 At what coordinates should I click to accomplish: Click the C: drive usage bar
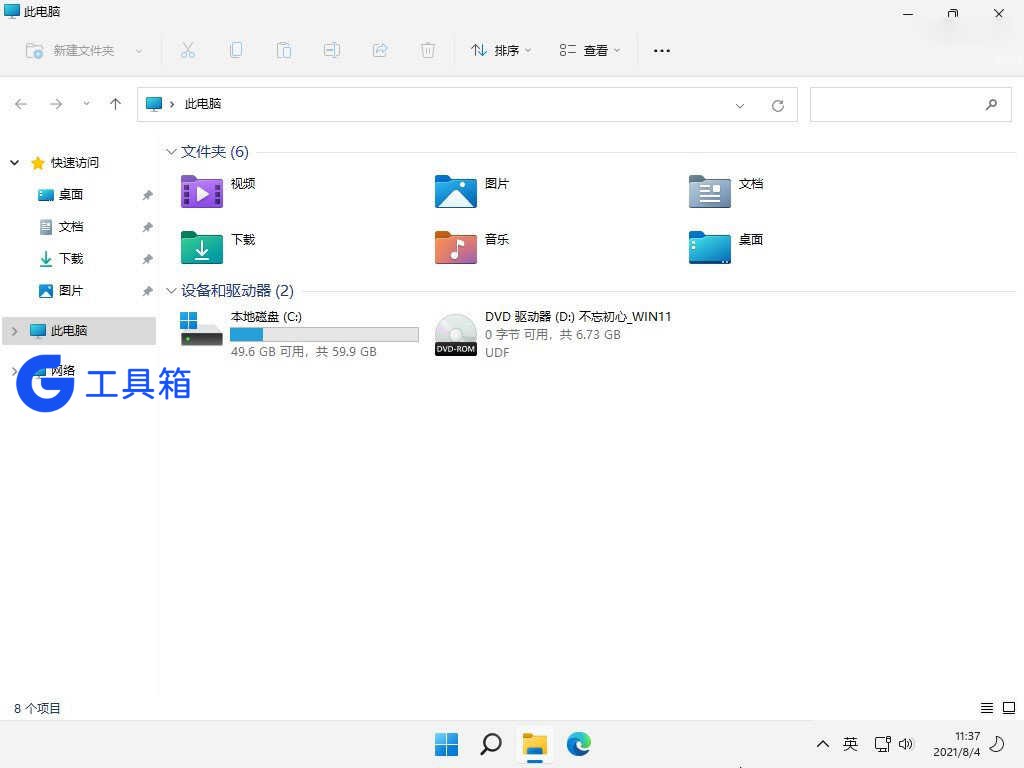[324, 334]
